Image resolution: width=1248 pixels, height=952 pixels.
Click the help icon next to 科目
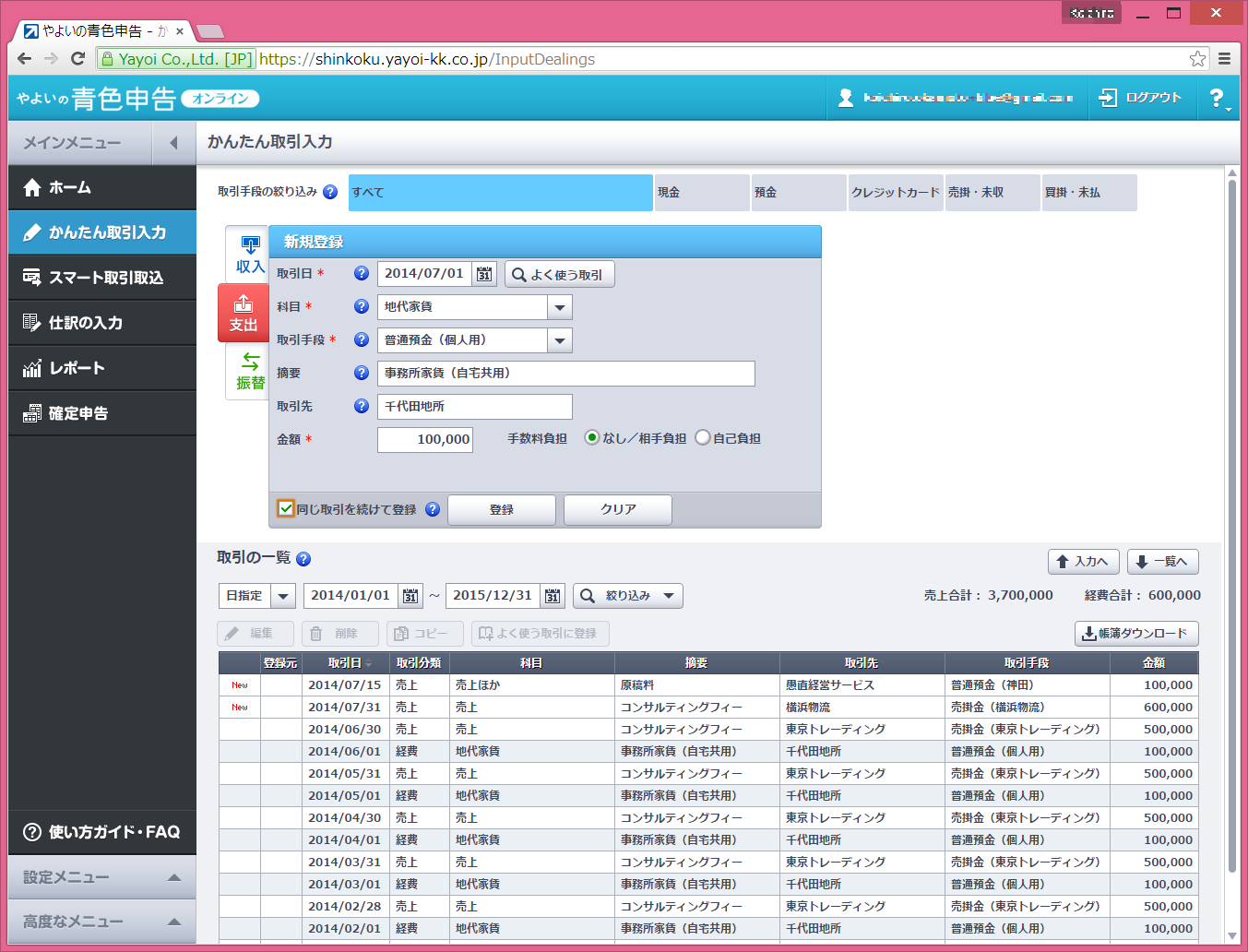(362, 306)
